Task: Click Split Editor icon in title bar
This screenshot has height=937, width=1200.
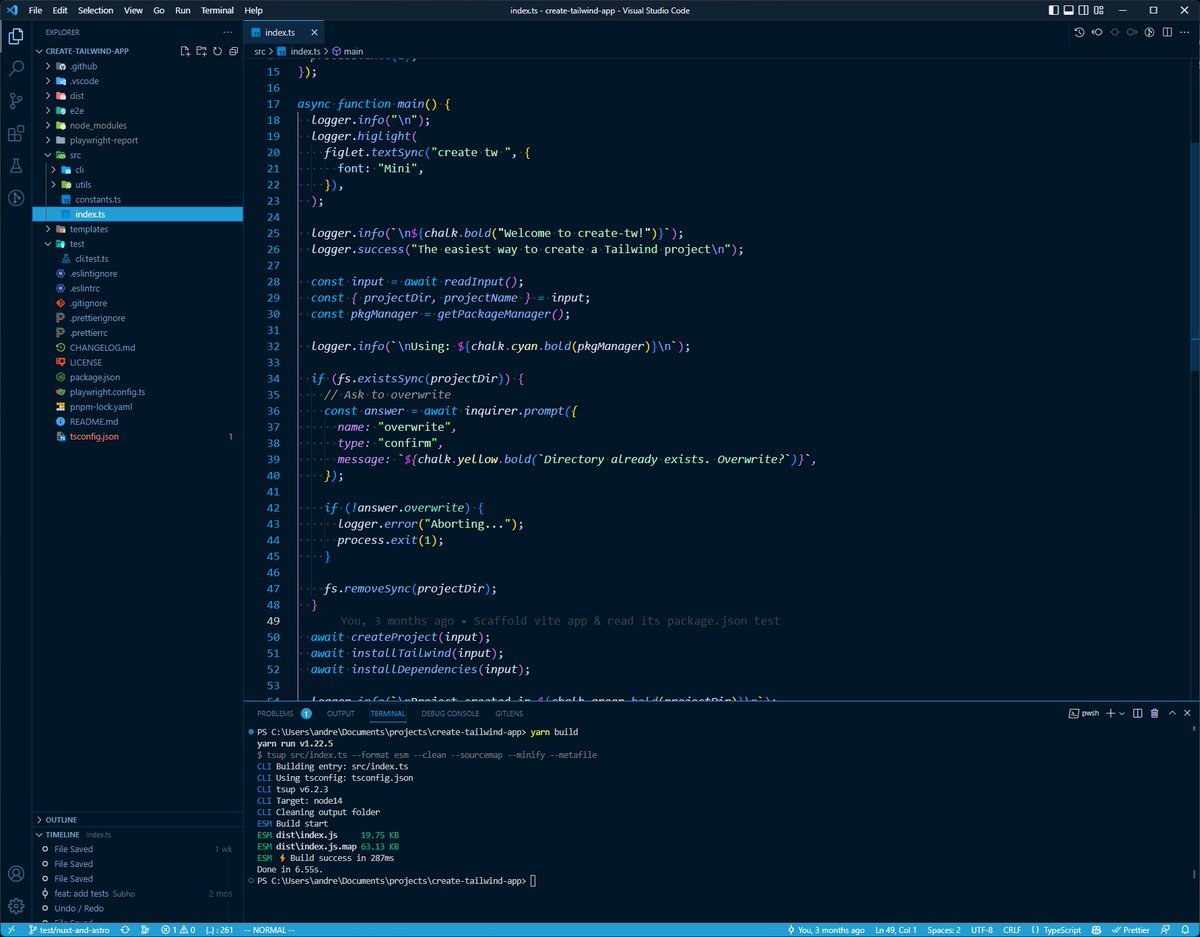Action: point(1167,31)
